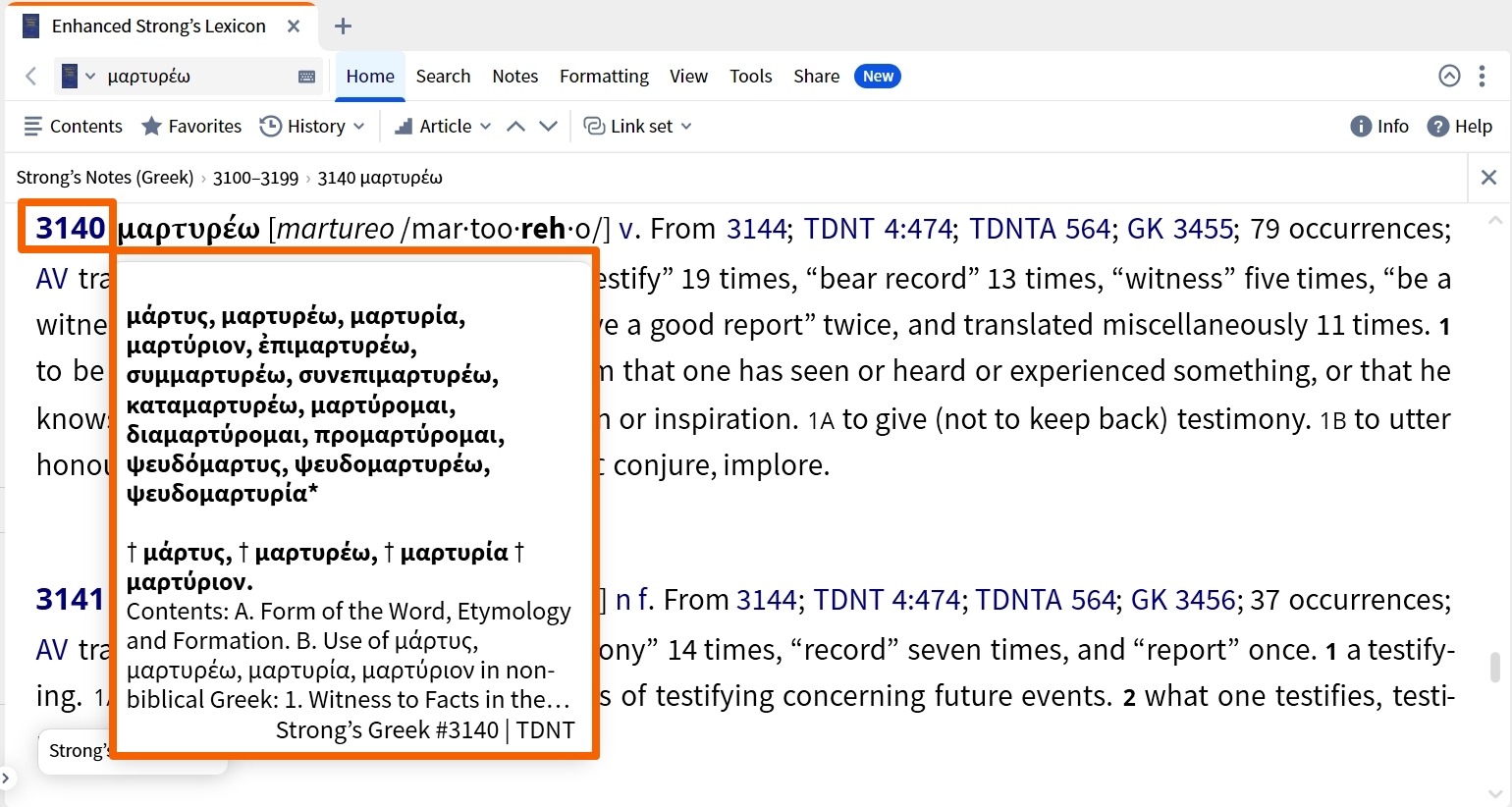This screenshot has width=1512, height=807.
Task: Open the resource book icon dropdown
Action: (79, 76)
